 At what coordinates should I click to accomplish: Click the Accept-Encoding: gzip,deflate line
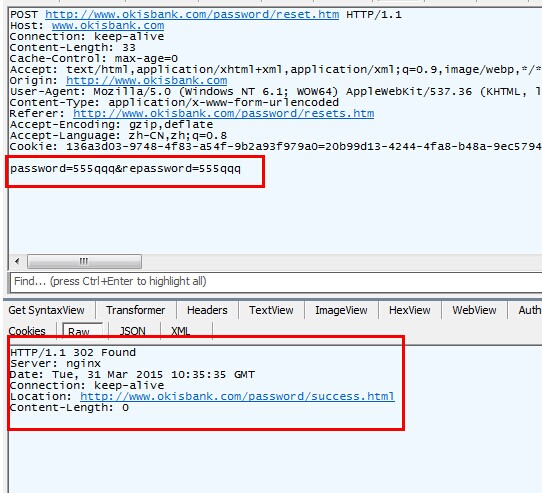point(111,124)
